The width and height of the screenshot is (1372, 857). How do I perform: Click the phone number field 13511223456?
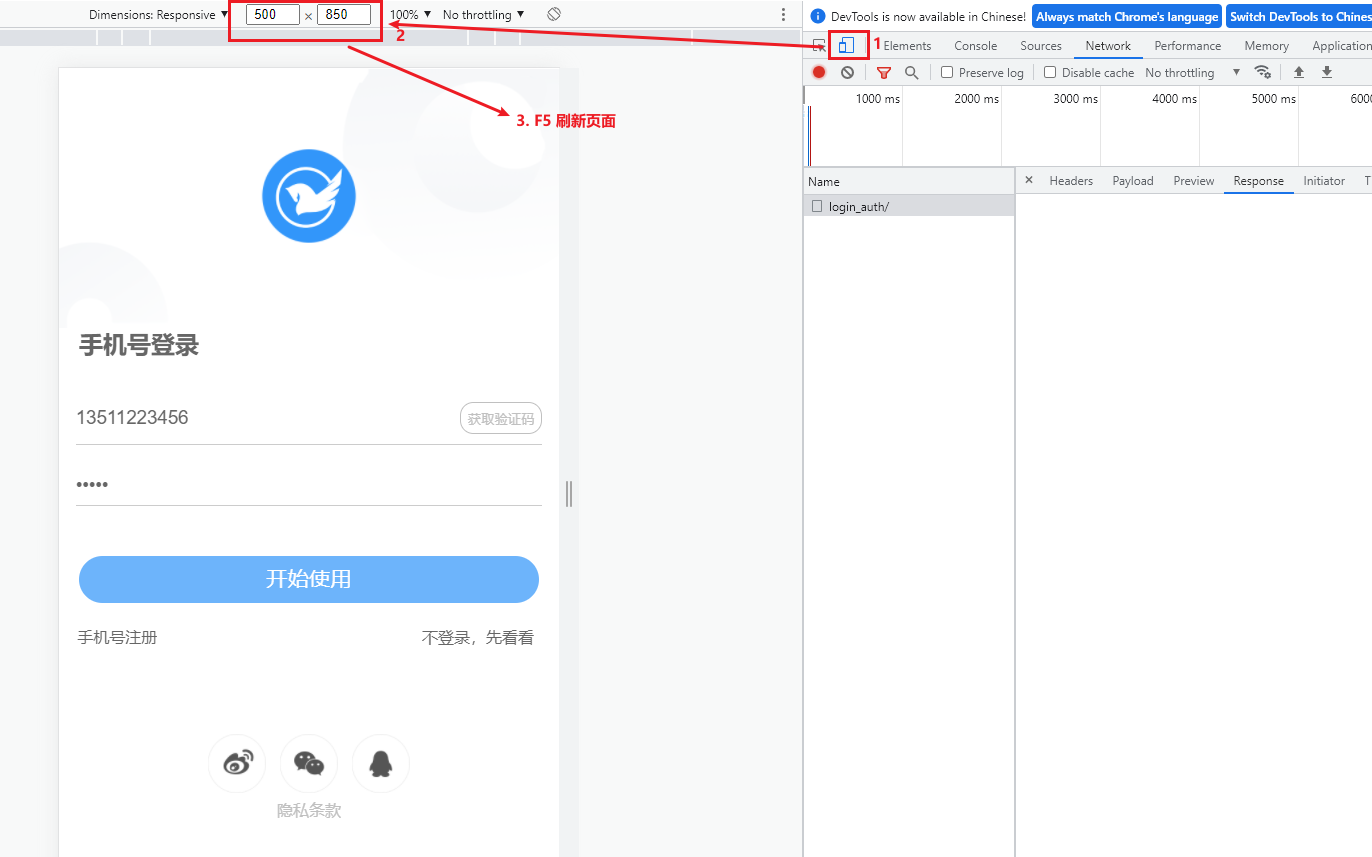tap(265, 418)
